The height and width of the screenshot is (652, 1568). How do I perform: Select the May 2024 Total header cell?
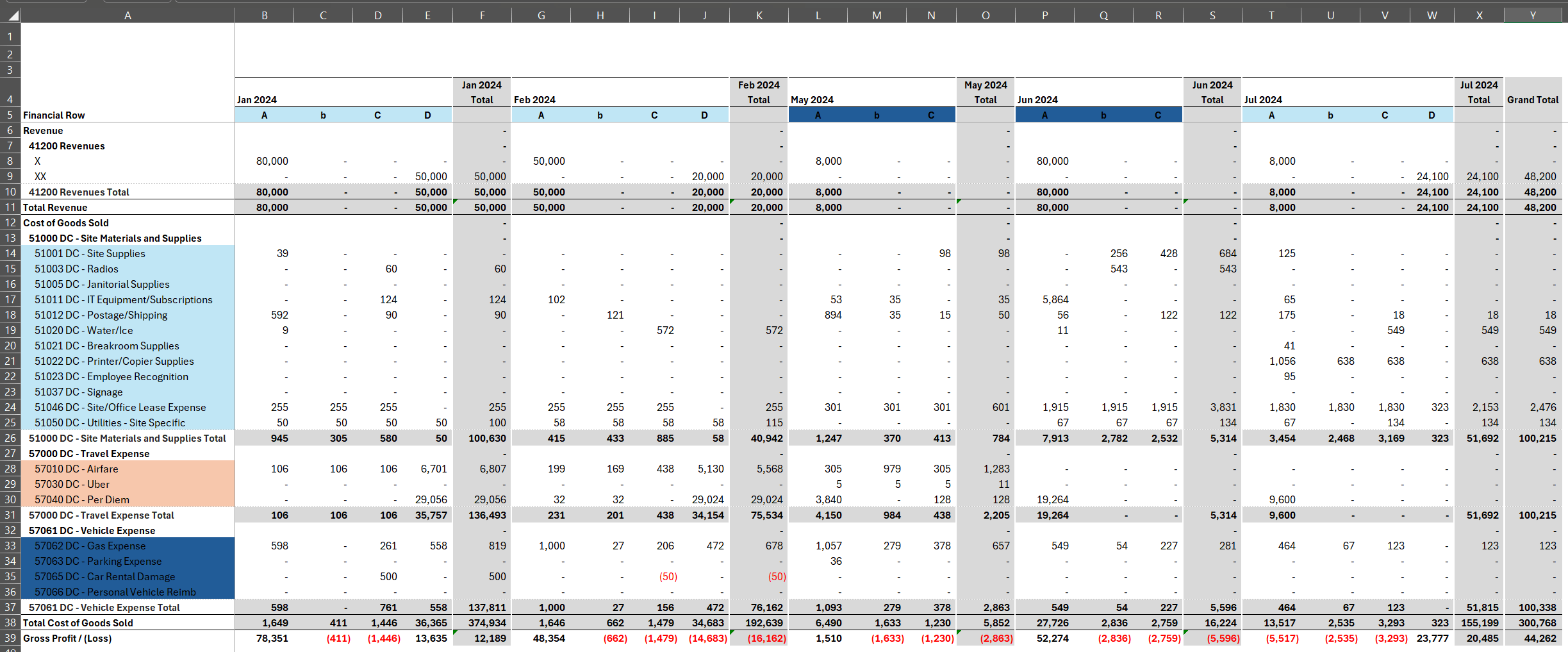coord(986,90)
